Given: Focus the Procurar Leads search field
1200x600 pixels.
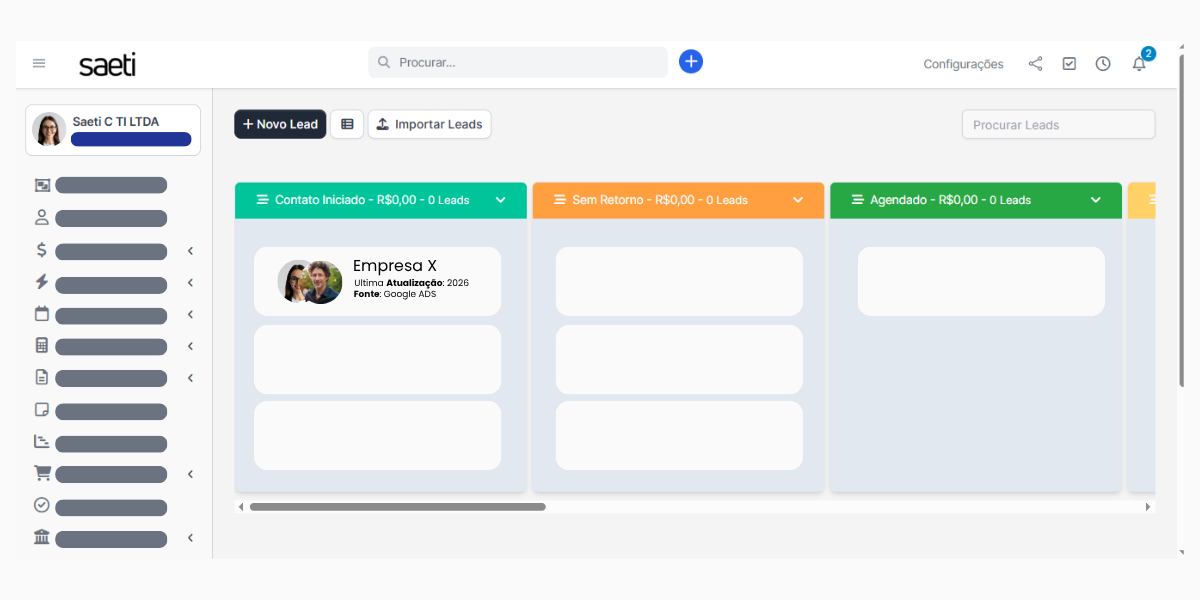Looking at the screenshot, I should 1058,125.
